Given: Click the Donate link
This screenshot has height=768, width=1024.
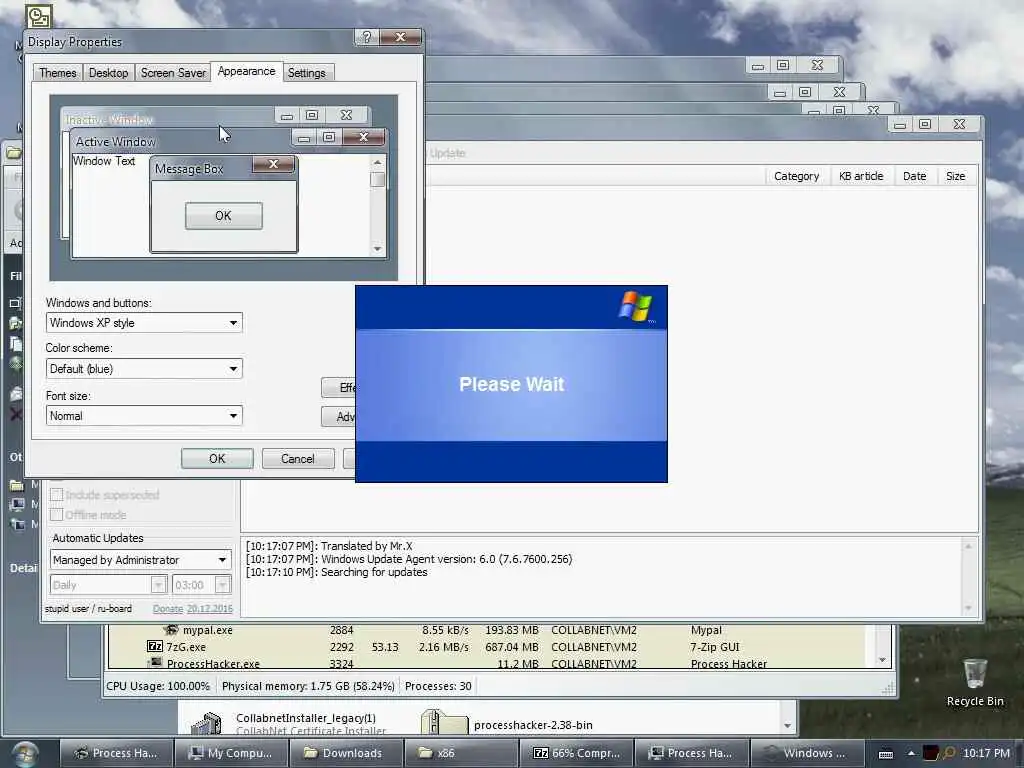Looking at the screenshot, I should 168,609.
